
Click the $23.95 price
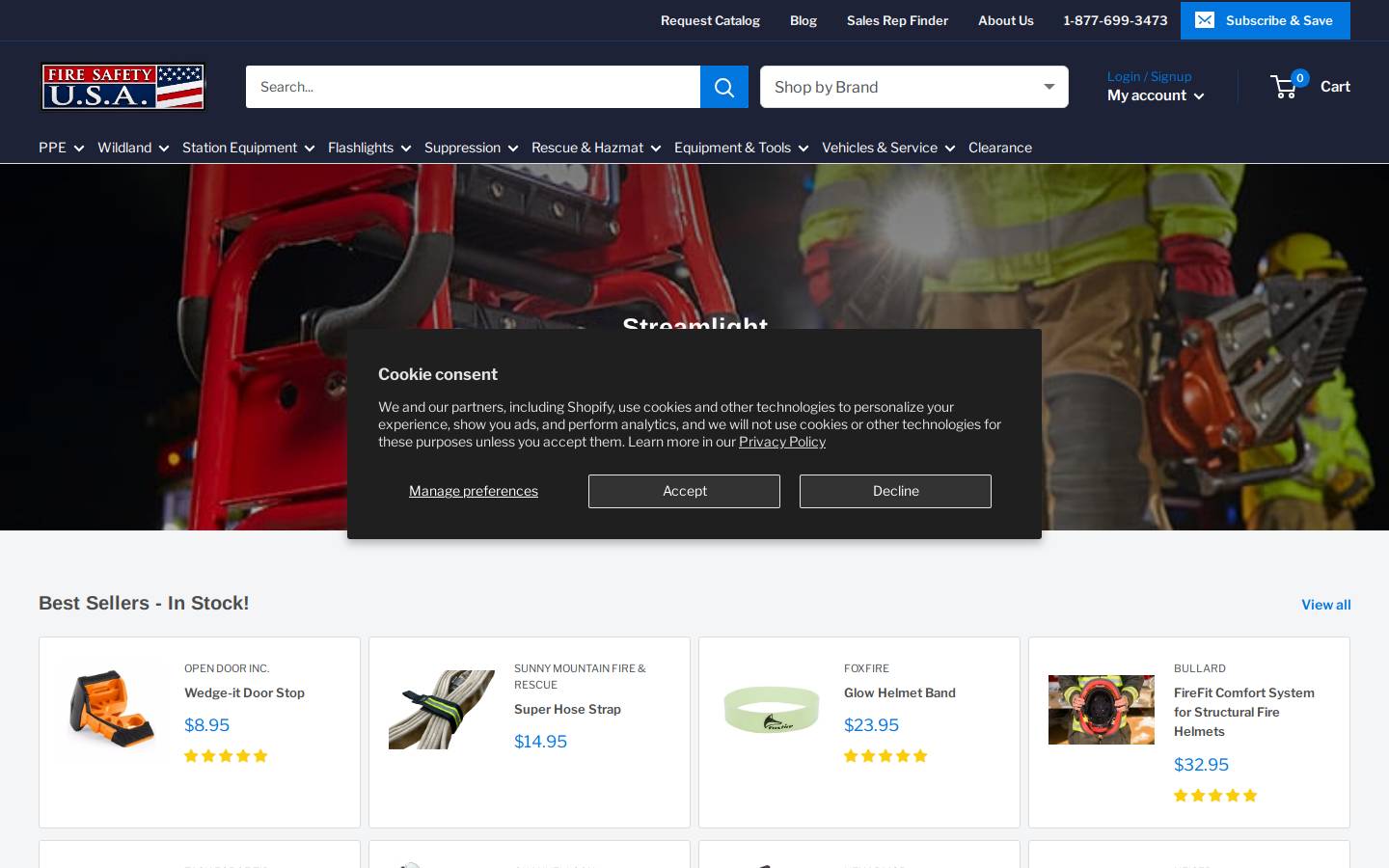pos(871,725)
